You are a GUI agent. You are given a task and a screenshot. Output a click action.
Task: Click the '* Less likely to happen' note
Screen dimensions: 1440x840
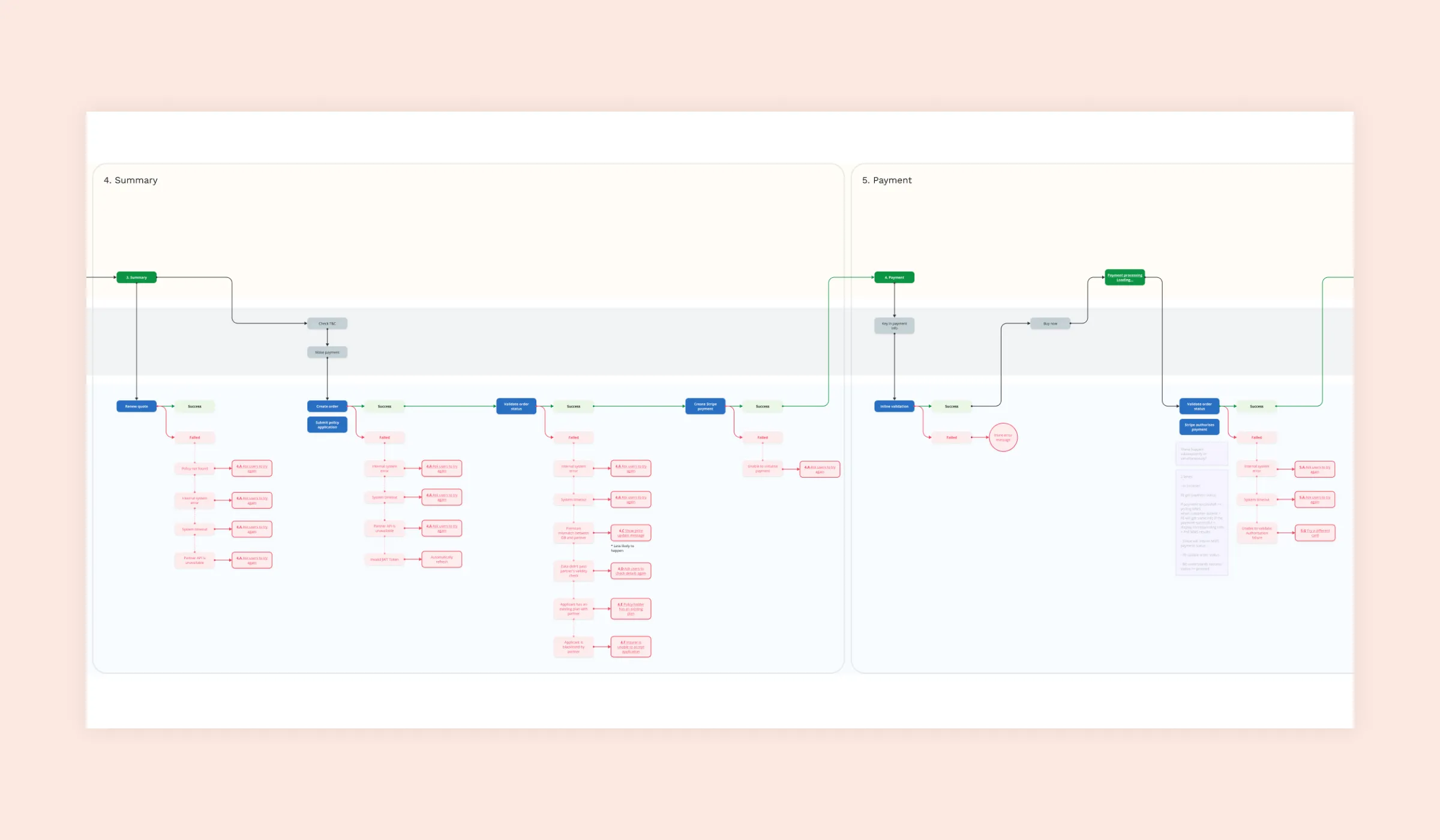point(623,548)
